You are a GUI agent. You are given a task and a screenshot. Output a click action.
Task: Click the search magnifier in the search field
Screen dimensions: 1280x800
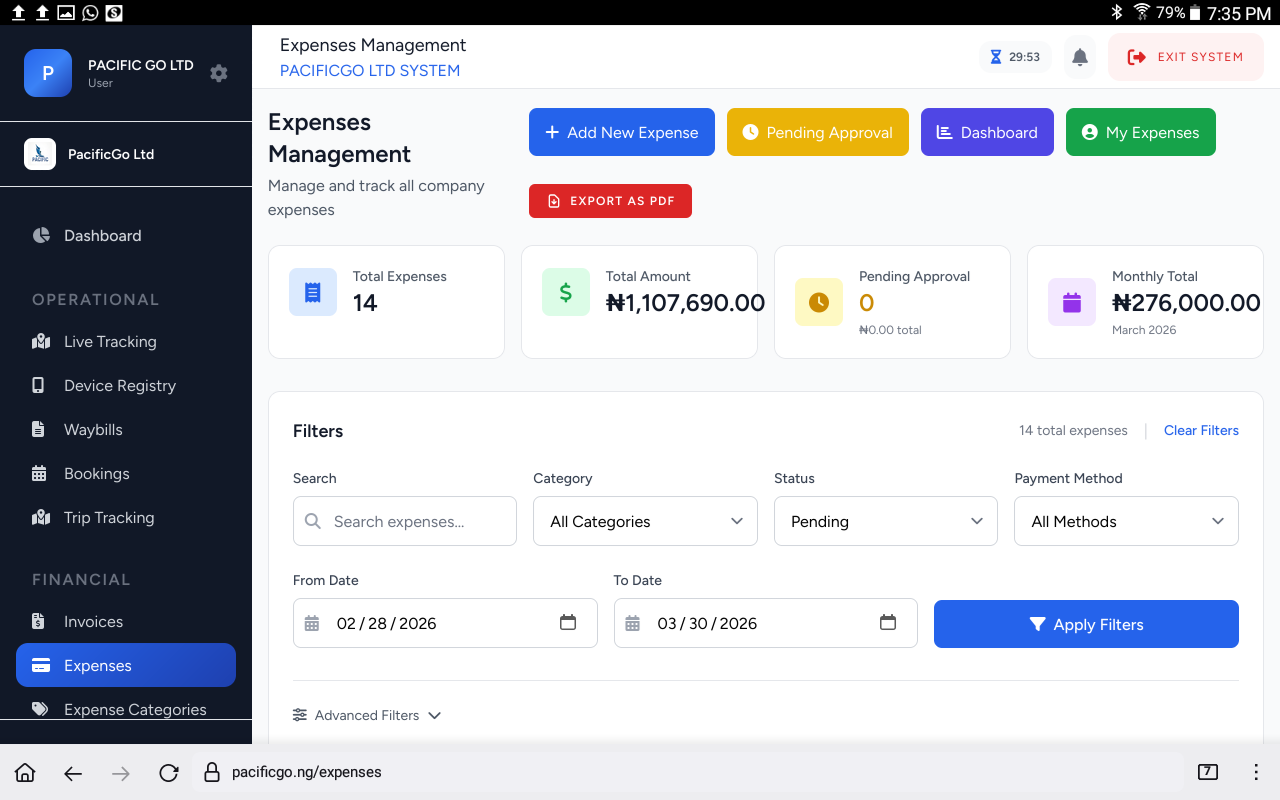click(x=312, y=521)
